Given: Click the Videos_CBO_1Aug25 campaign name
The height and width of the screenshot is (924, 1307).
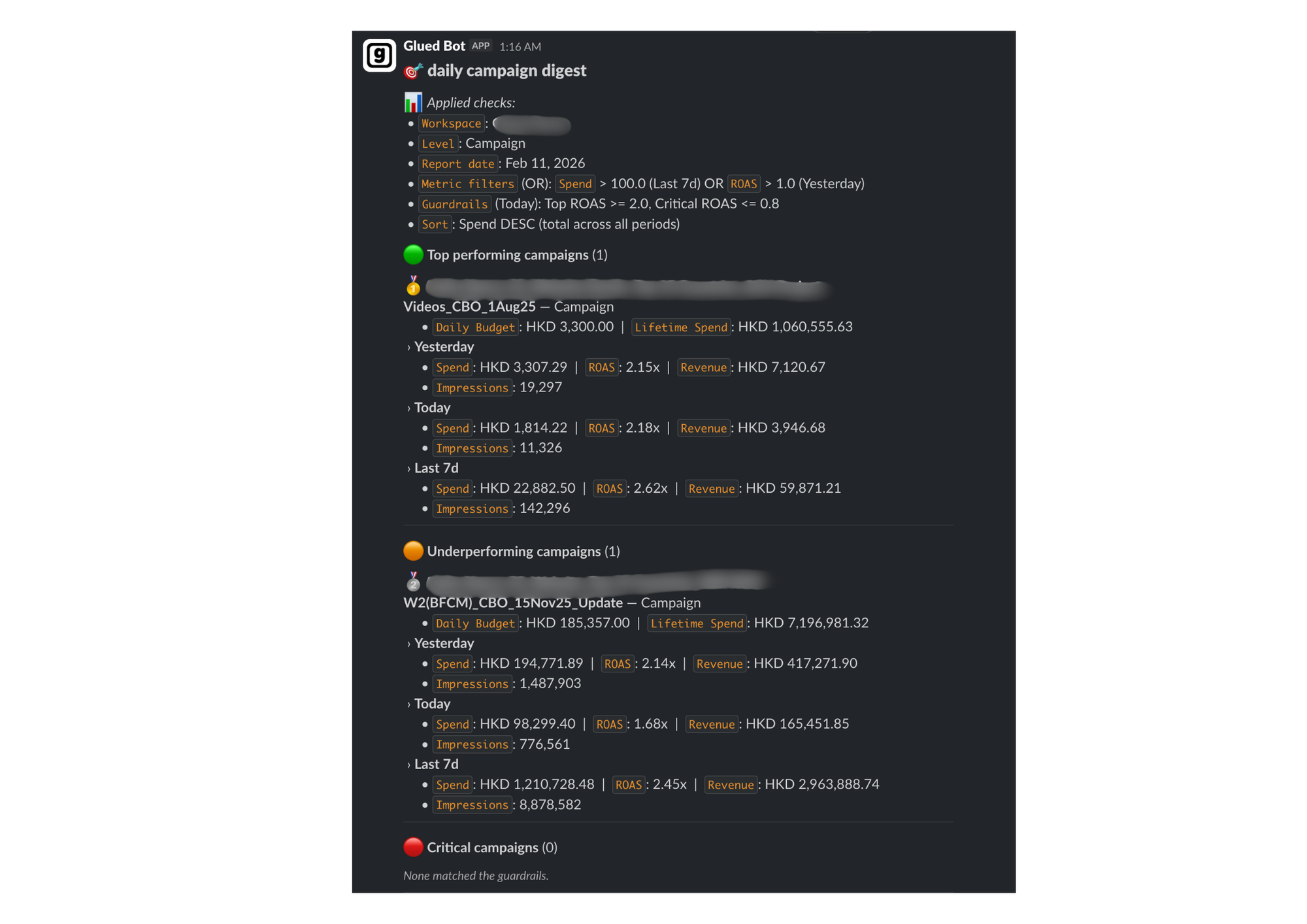Looking at the screenshot, I should (x=469, y=306).
